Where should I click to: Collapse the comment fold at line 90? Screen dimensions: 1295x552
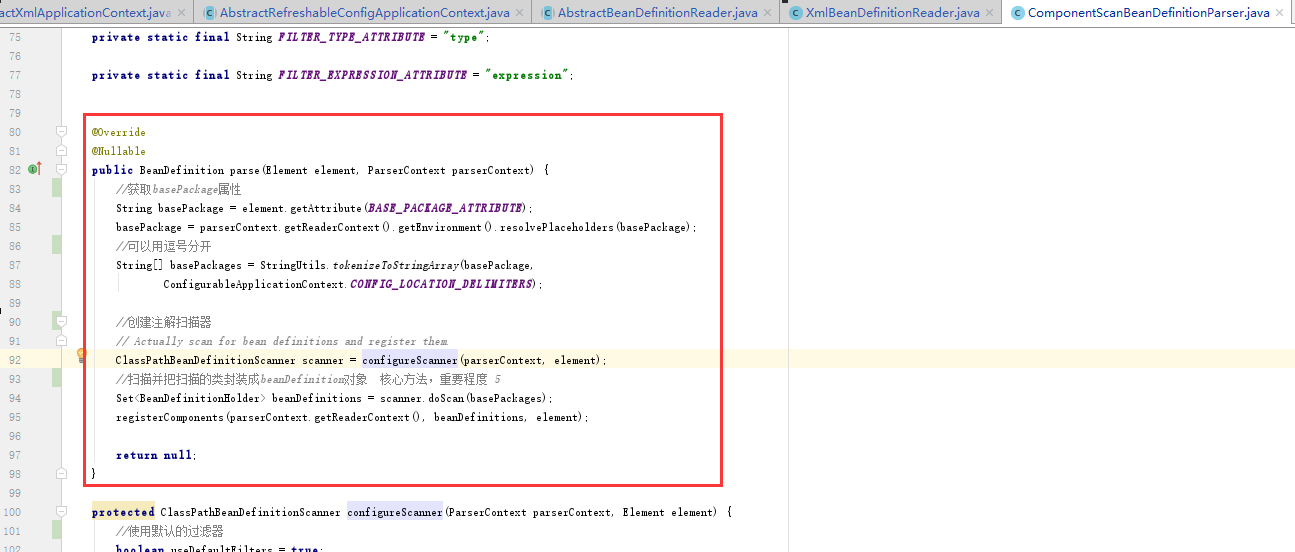tap(61, 321)
